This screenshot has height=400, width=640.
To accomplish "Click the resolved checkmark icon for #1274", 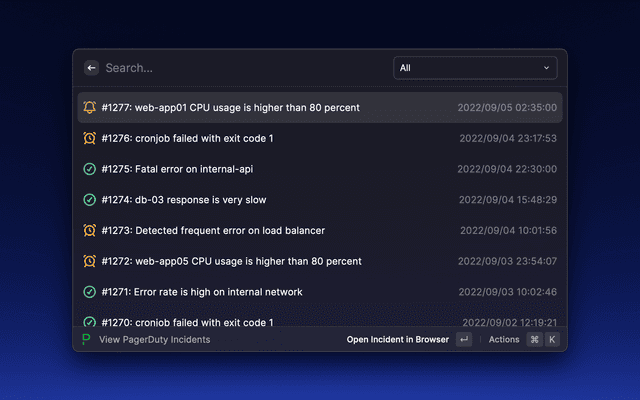I will (90, 200).
